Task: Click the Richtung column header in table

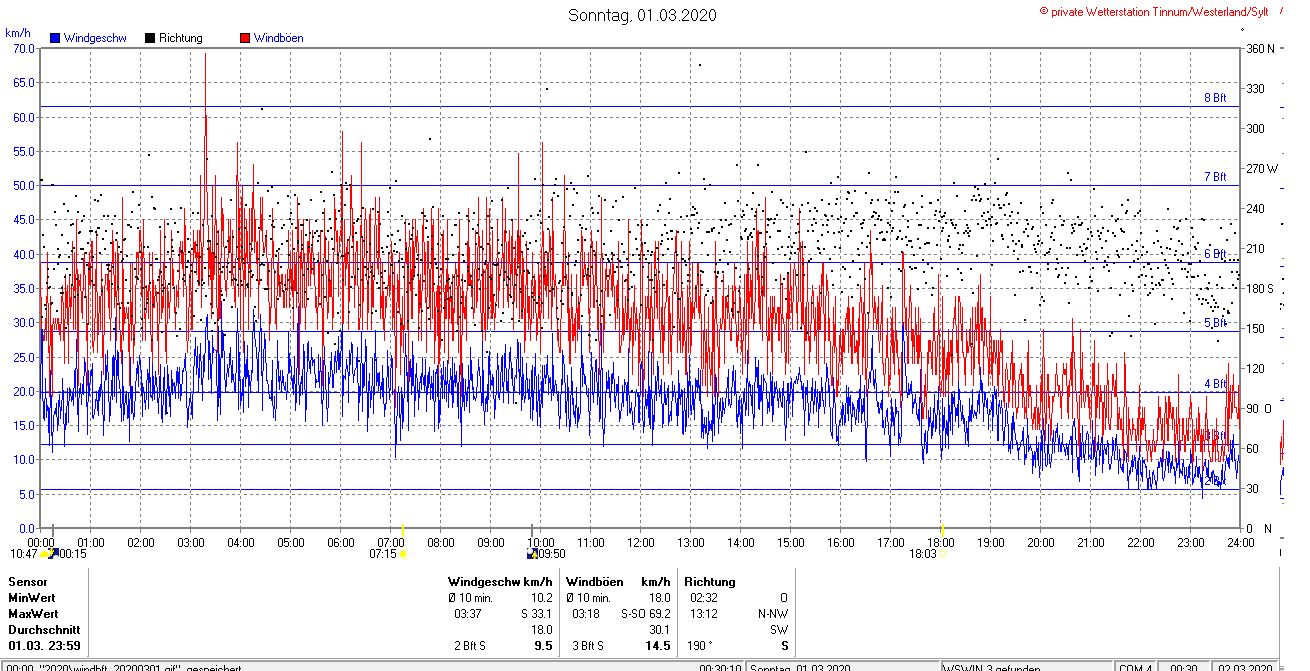Action: tap(710, 581)
